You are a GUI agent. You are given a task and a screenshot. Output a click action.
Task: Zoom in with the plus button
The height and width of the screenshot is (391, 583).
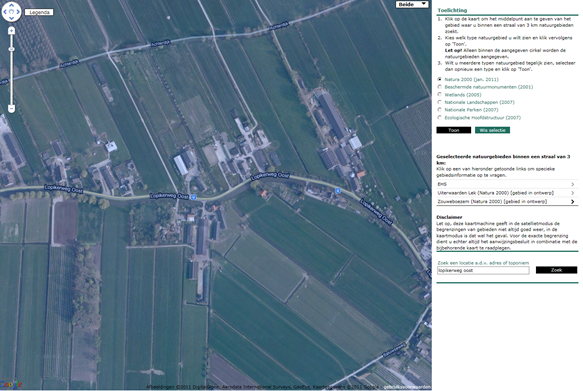pos(12,30)
